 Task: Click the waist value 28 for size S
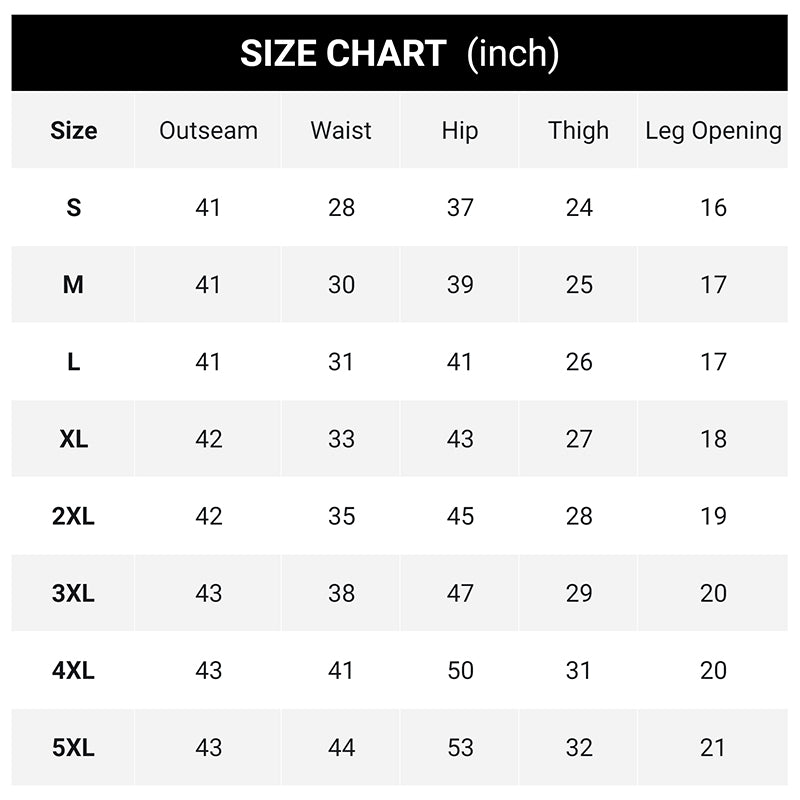341,208
